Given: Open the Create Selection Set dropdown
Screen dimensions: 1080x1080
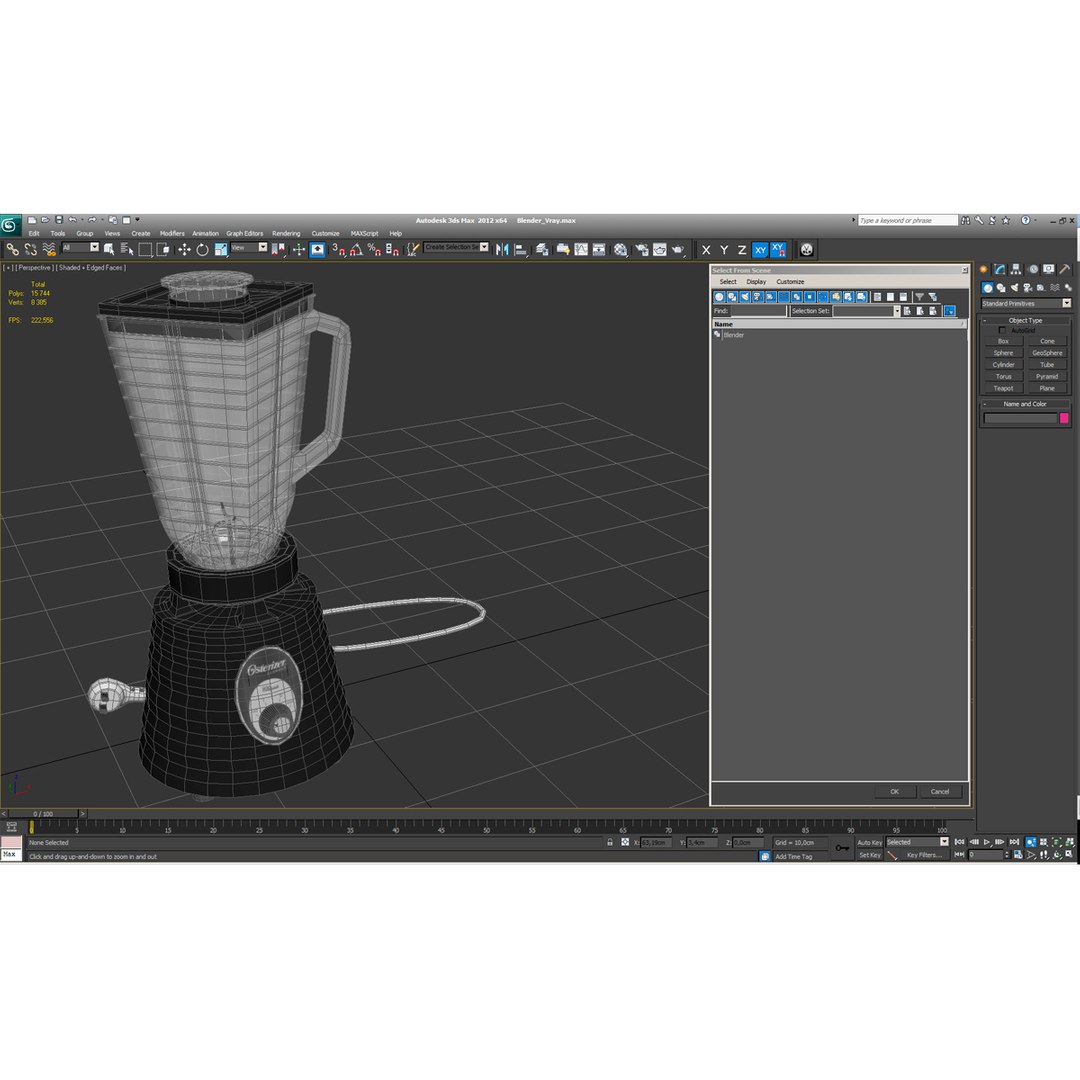Looking at the screenshot, I should (457, 247).
